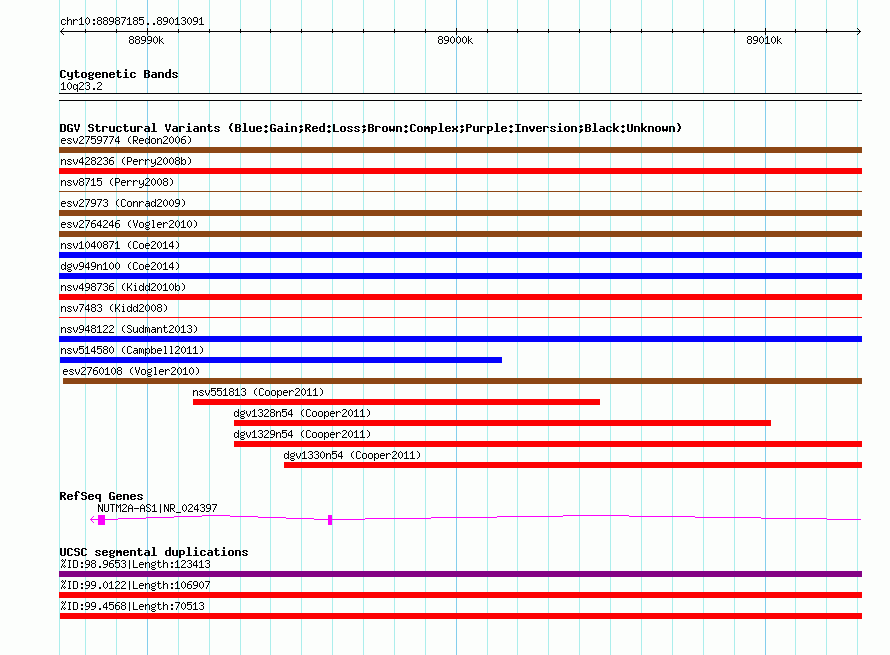Click the 10q23.2 band label
Image resolution: width=890 pixels, height=655 pixels.
pos(81,86)
